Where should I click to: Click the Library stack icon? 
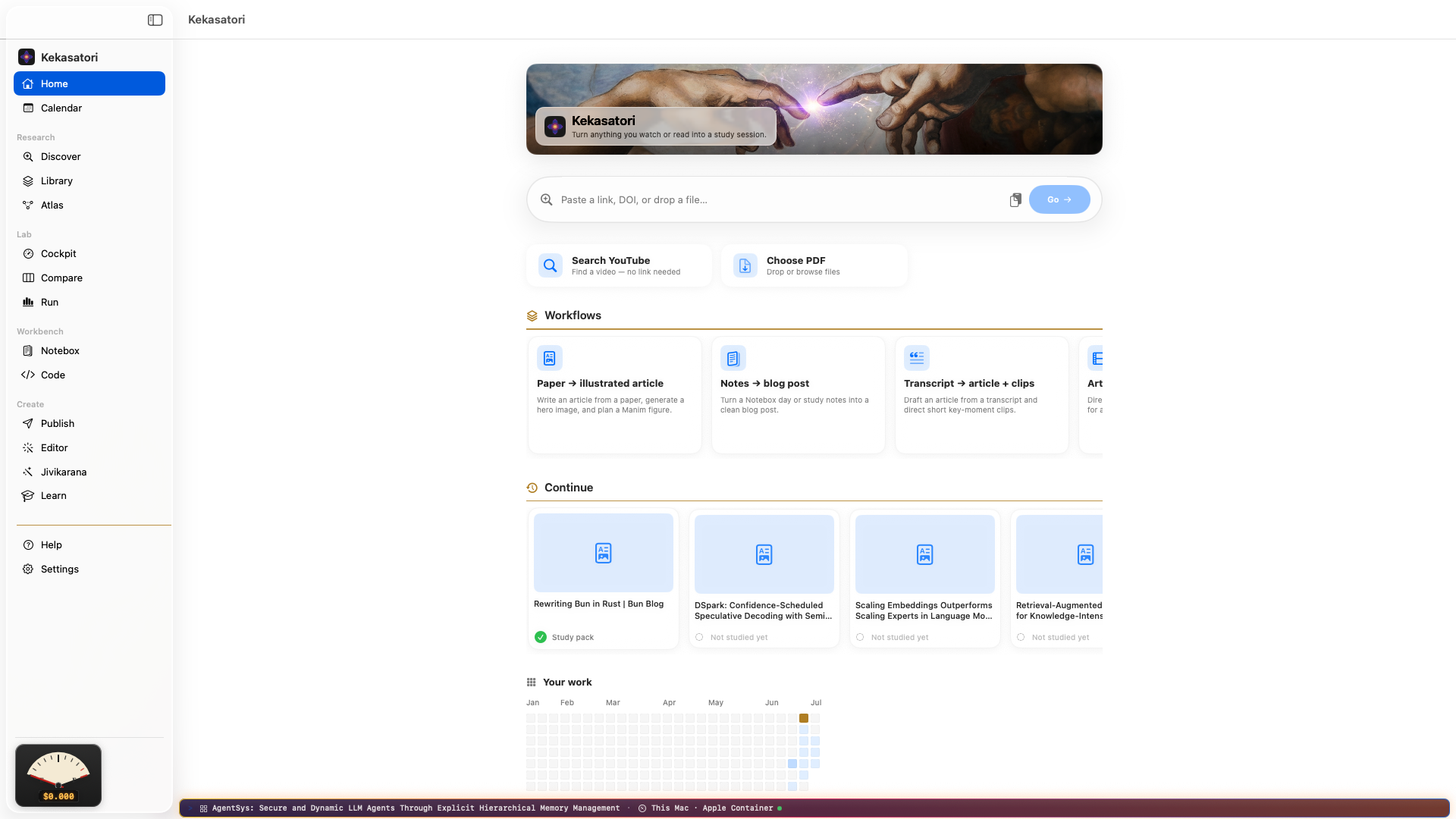[28, 180]
